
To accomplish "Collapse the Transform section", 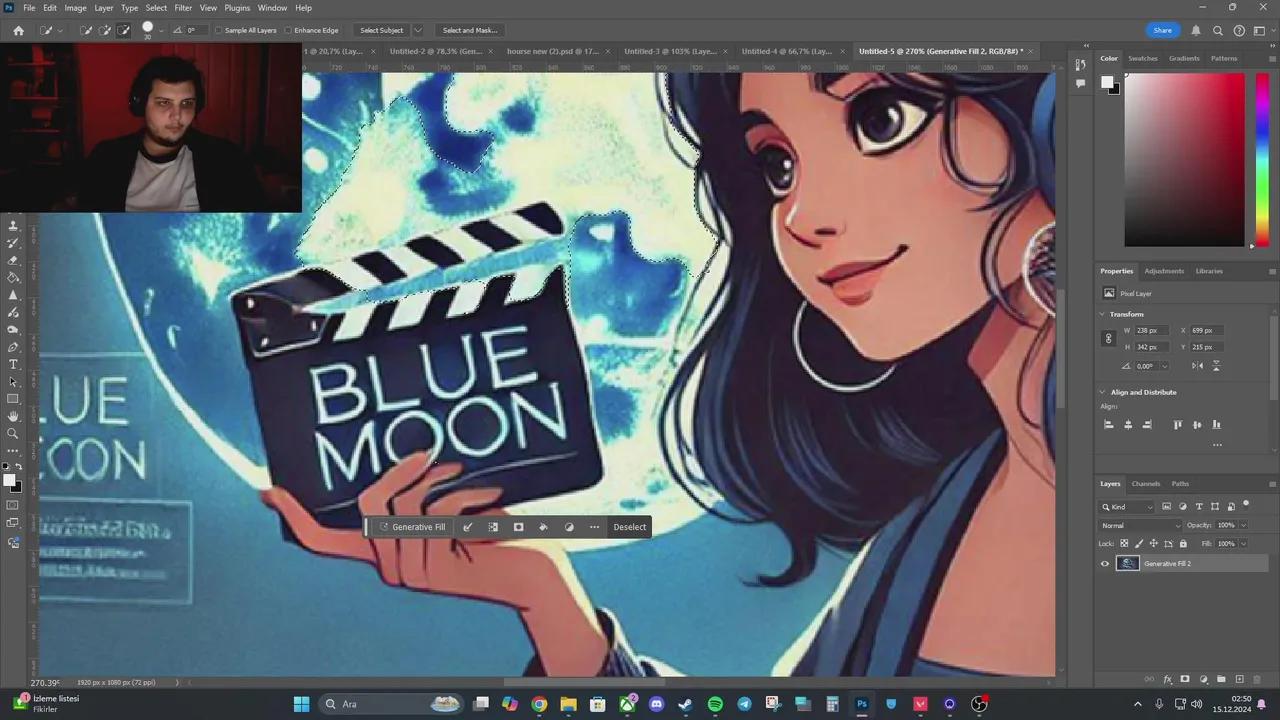I will pos(1103,314).
